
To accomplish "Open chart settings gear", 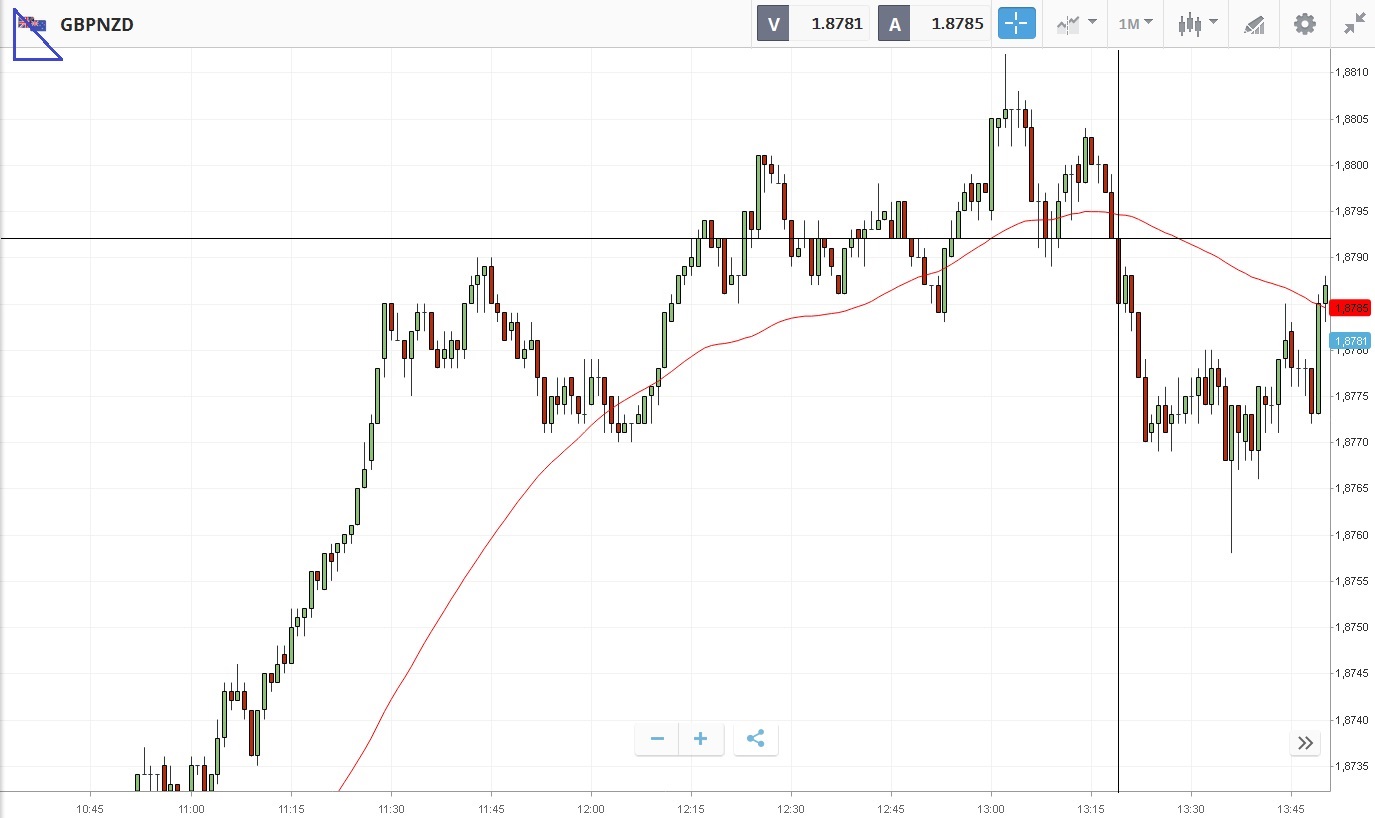I will tap(1305, 24).
